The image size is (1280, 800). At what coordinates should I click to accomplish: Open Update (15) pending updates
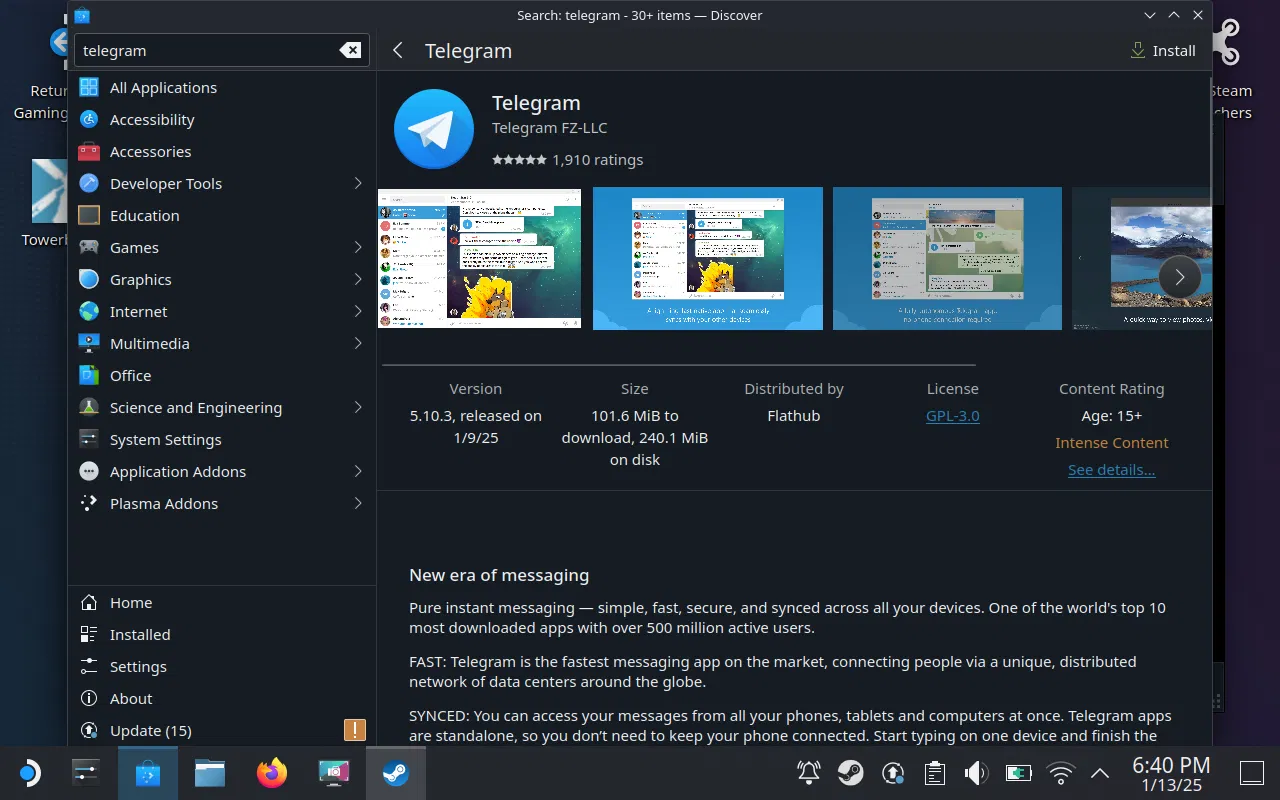click(x=221, y=731)
